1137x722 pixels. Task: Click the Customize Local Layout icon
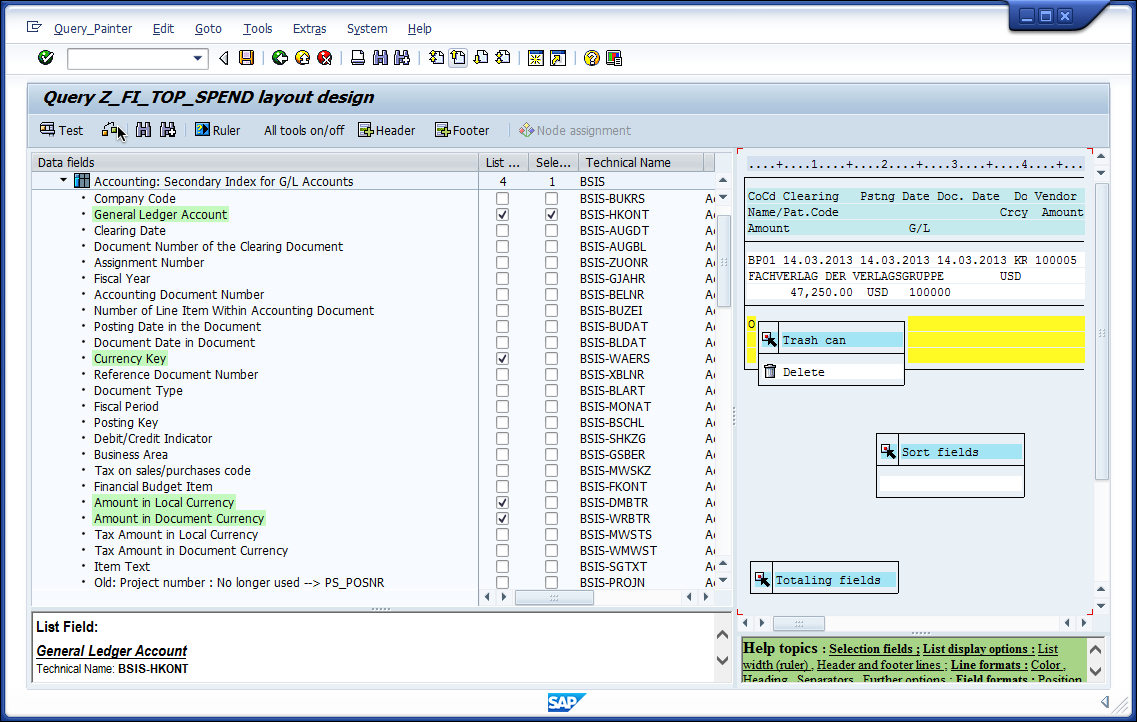coord(613,58)
